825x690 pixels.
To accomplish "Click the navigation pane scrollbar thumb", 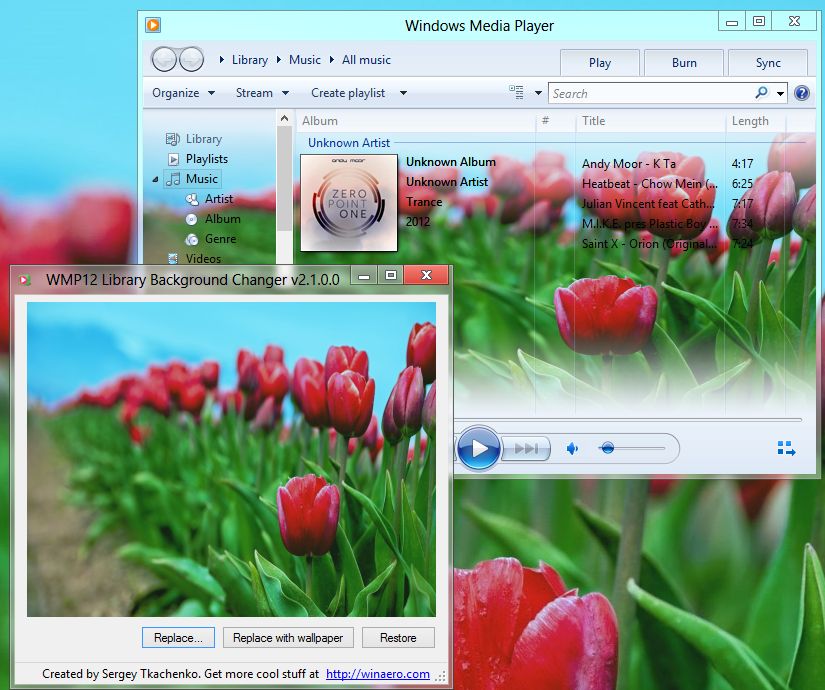I will (x=285, y=179).
